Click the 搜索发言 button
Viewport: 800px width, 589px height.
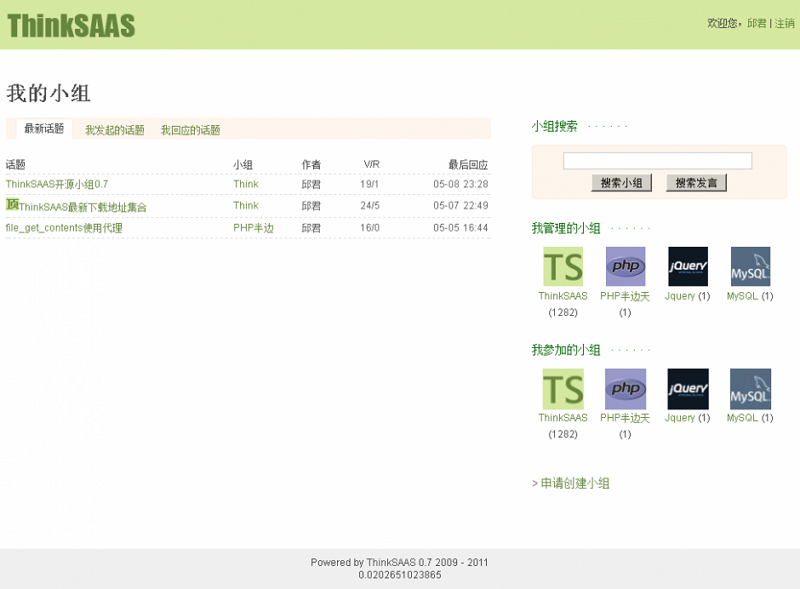coord(696,183)
